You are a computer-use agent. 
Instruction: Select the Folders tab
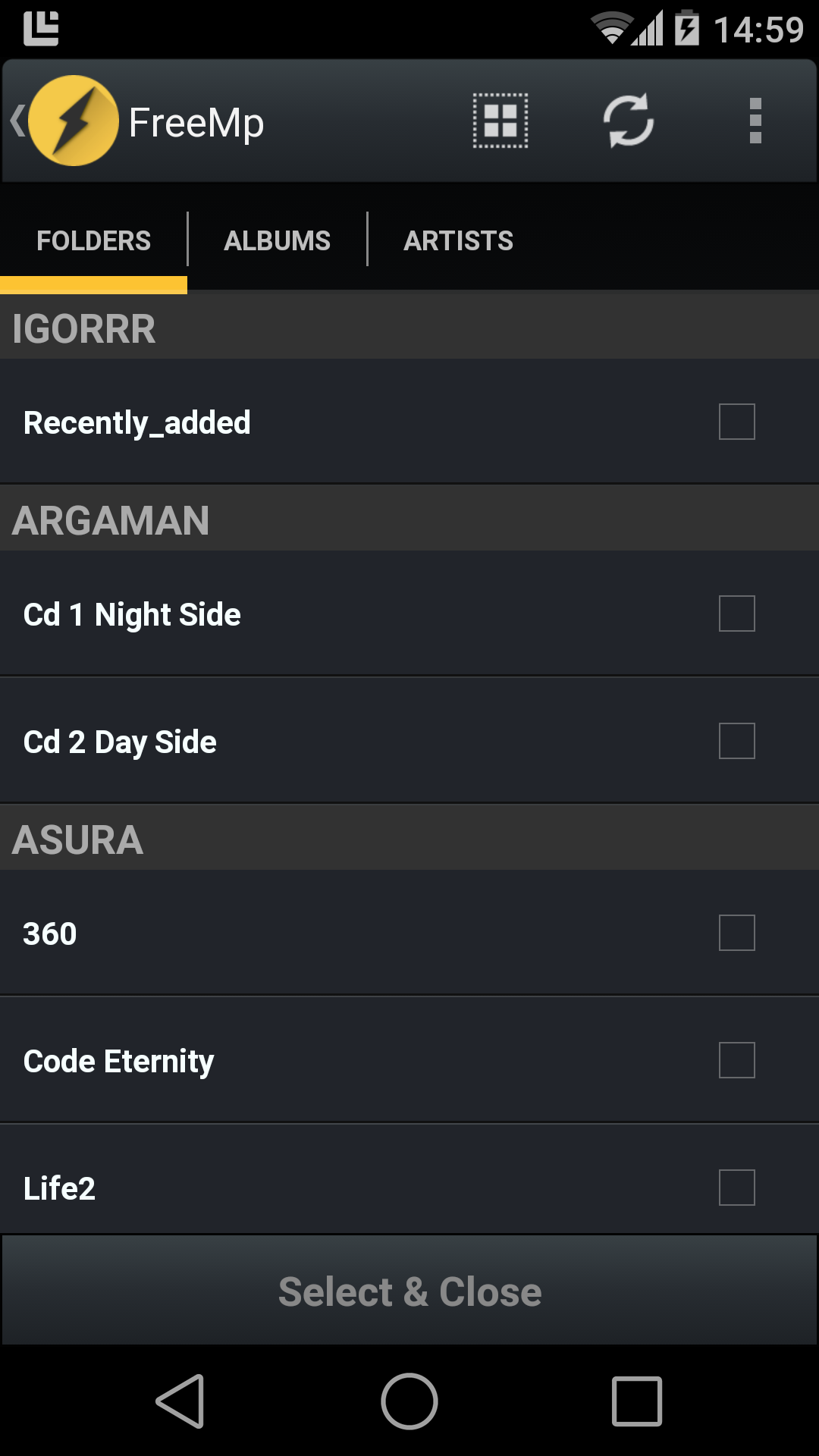(x=93, y=240)
